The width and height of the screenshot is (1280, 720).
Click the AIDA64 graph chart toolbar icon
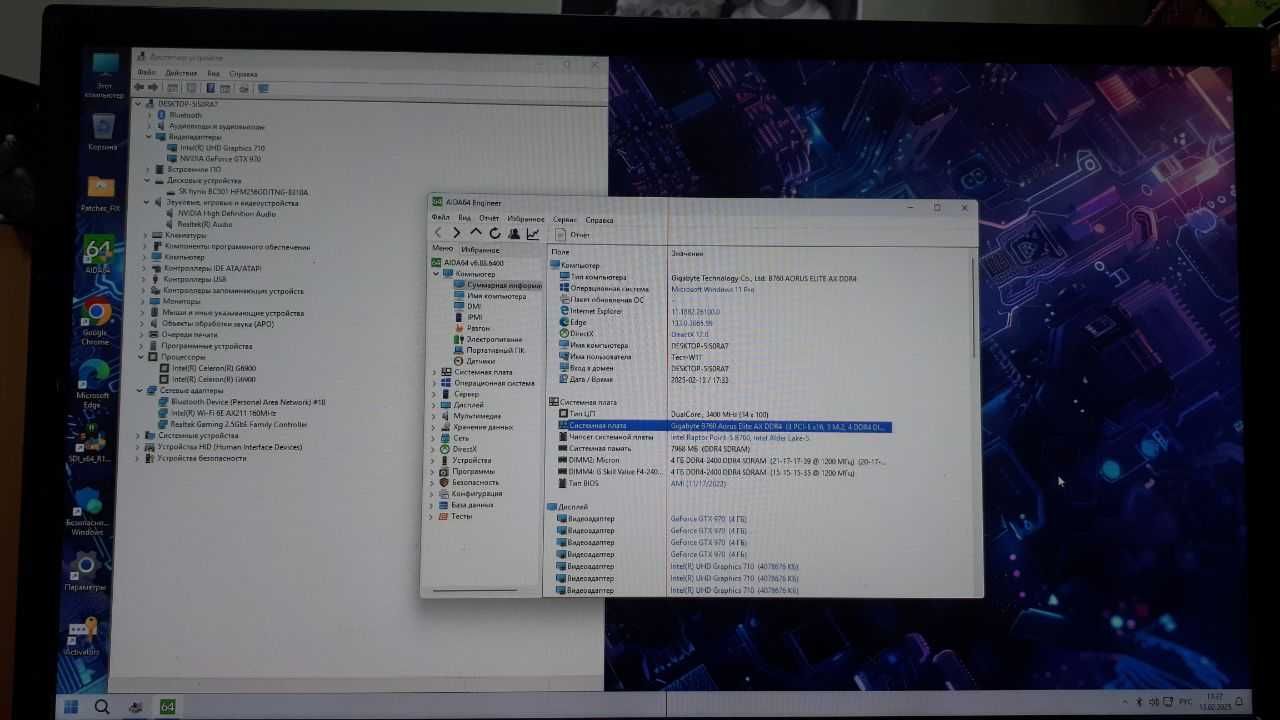click(533, 233)
